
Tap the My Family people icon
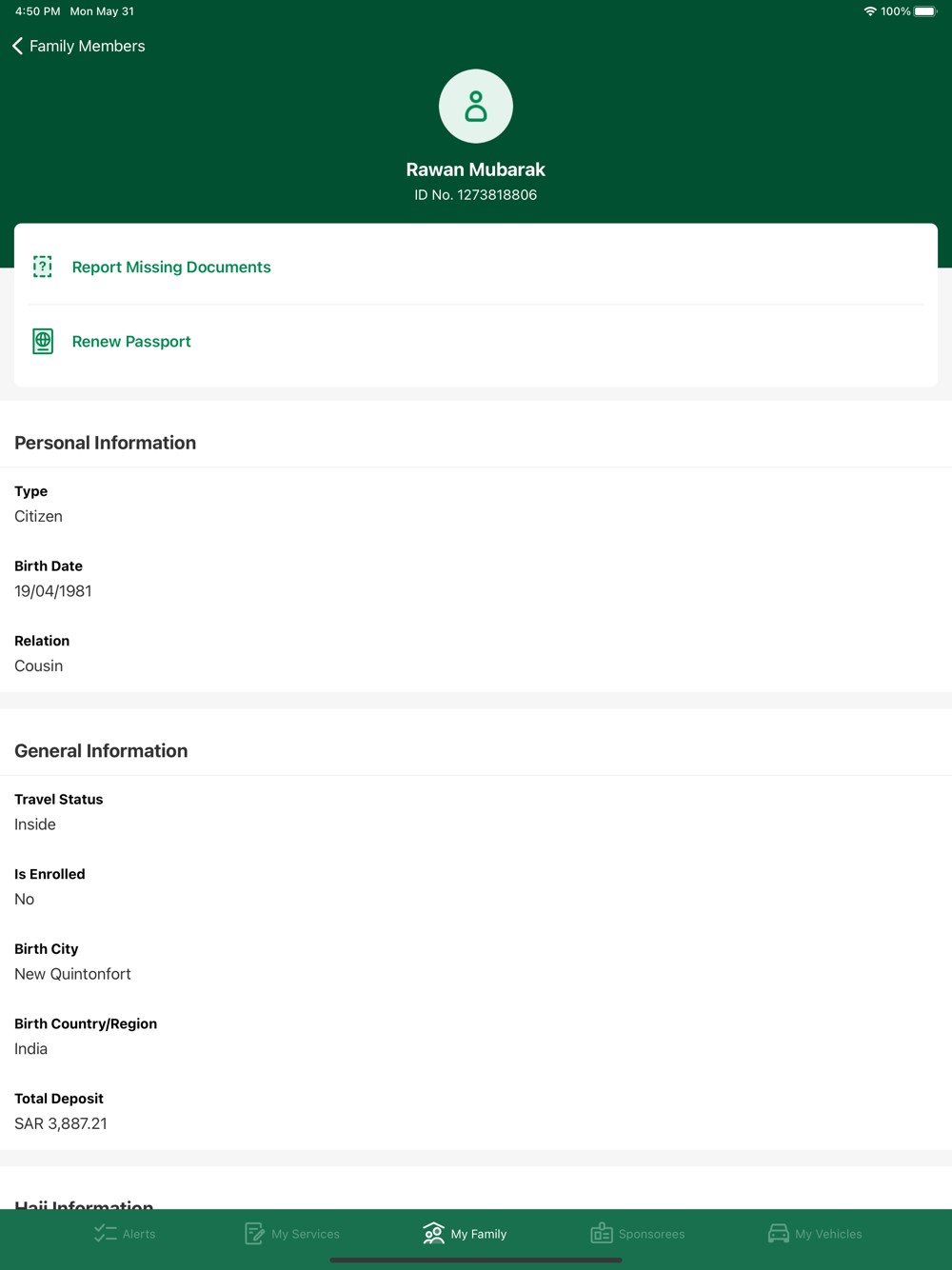433,1234
